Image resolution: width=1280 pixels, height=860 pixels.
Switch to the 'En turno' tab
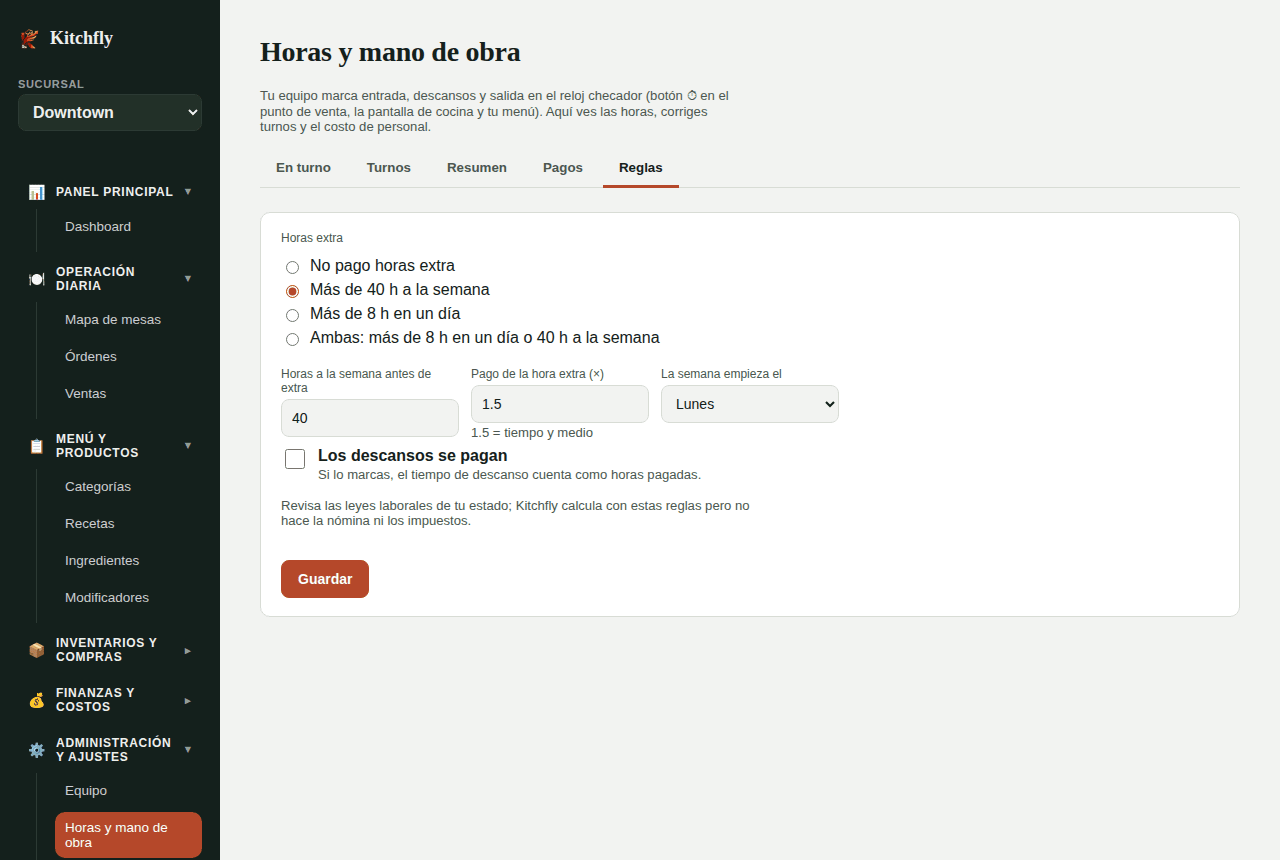click(303, 168)
